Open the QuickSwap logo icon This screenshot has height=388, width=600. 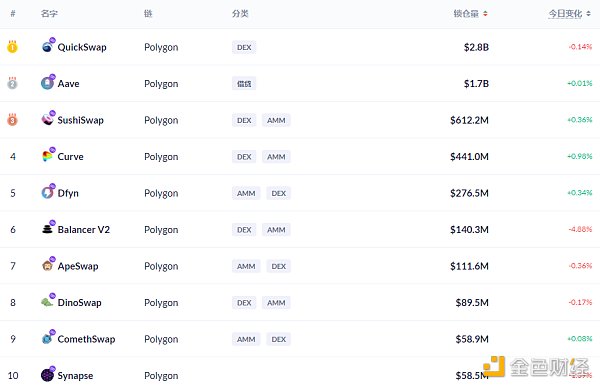click(47, 47)
